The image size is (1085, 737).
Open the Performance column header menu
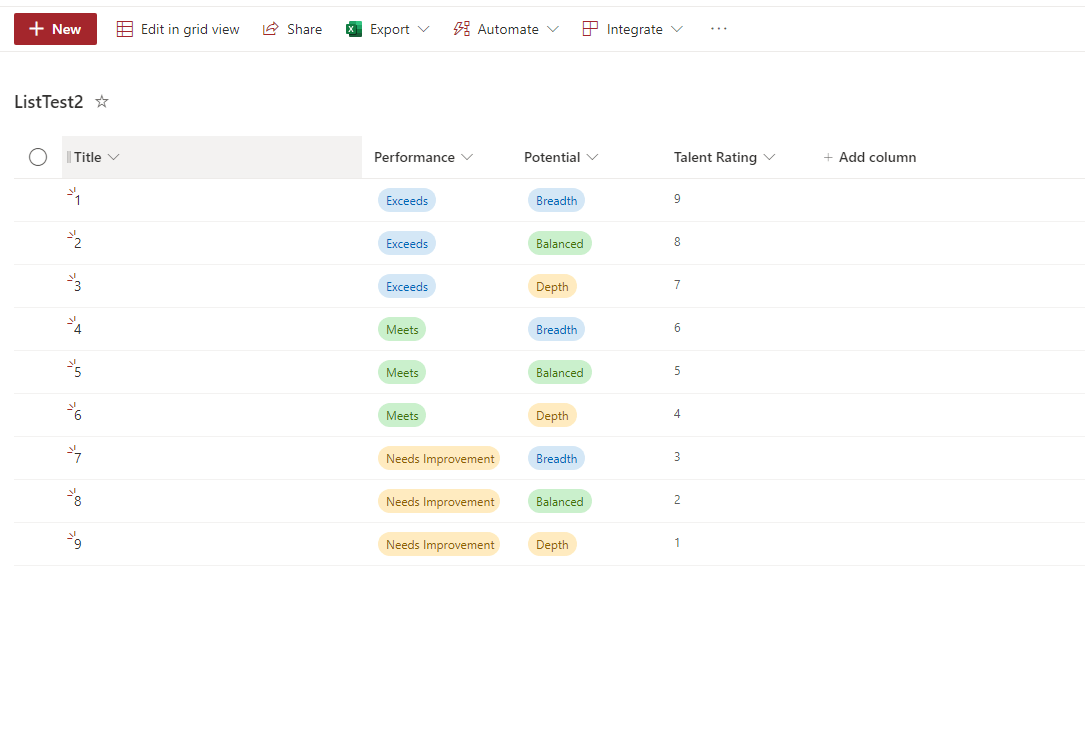click(x=423, y=157)
